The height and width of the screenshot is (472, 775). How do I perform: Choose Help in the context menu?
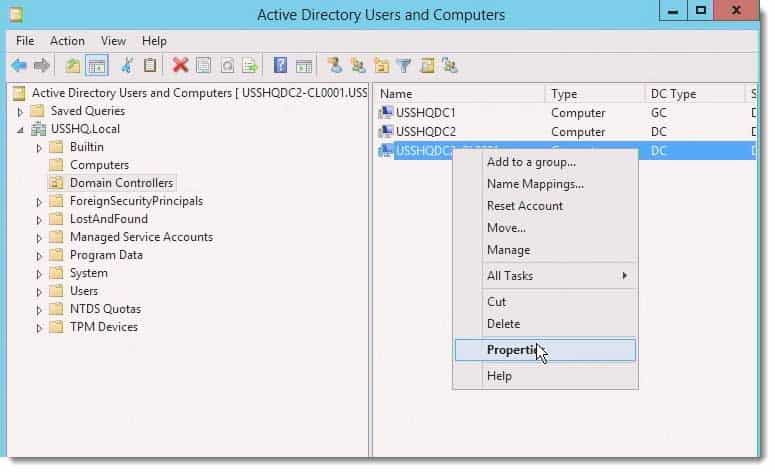tap(545, 376)
